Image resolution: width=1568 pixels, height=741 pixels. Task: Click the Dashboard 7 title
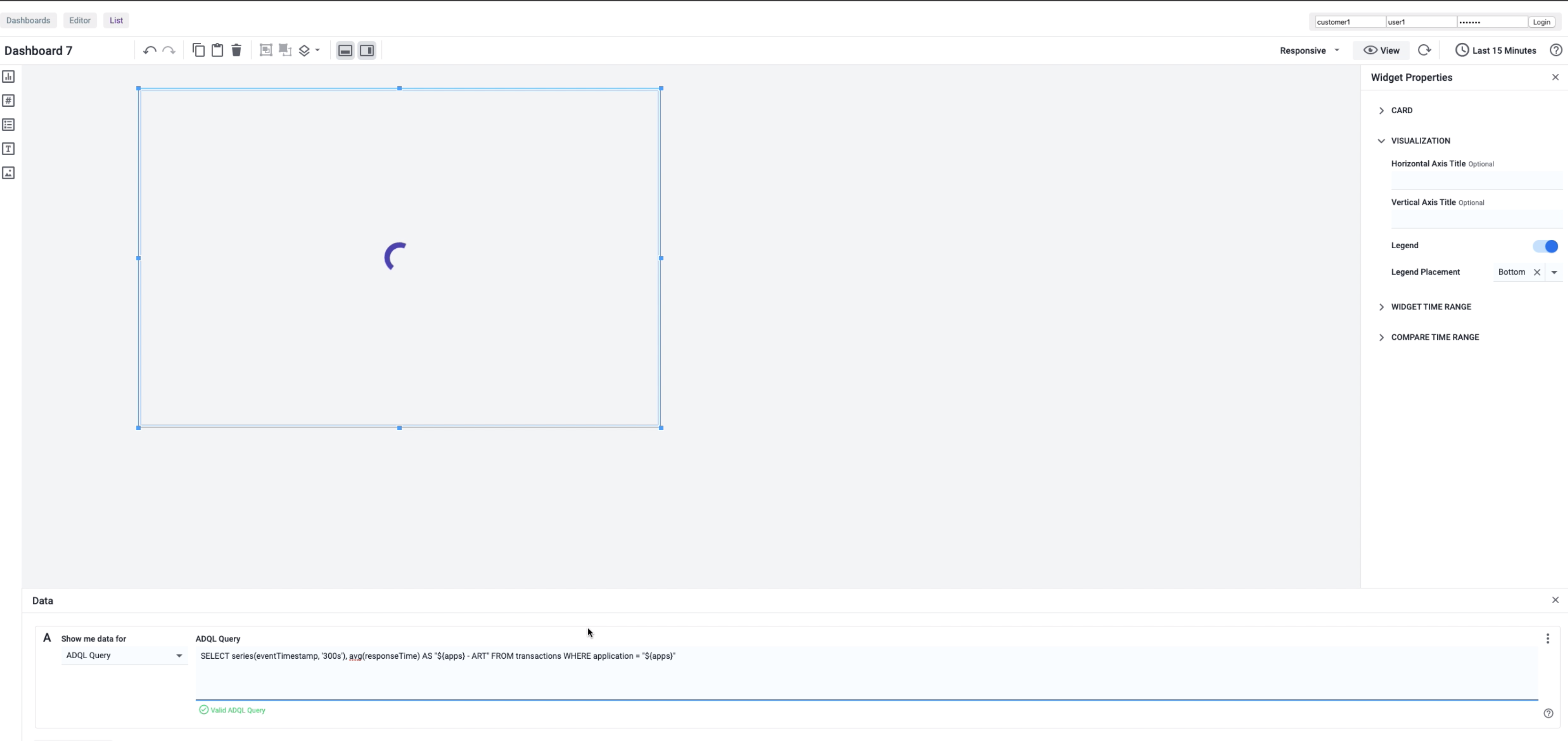pyautogui.click(x=39, y=50)
